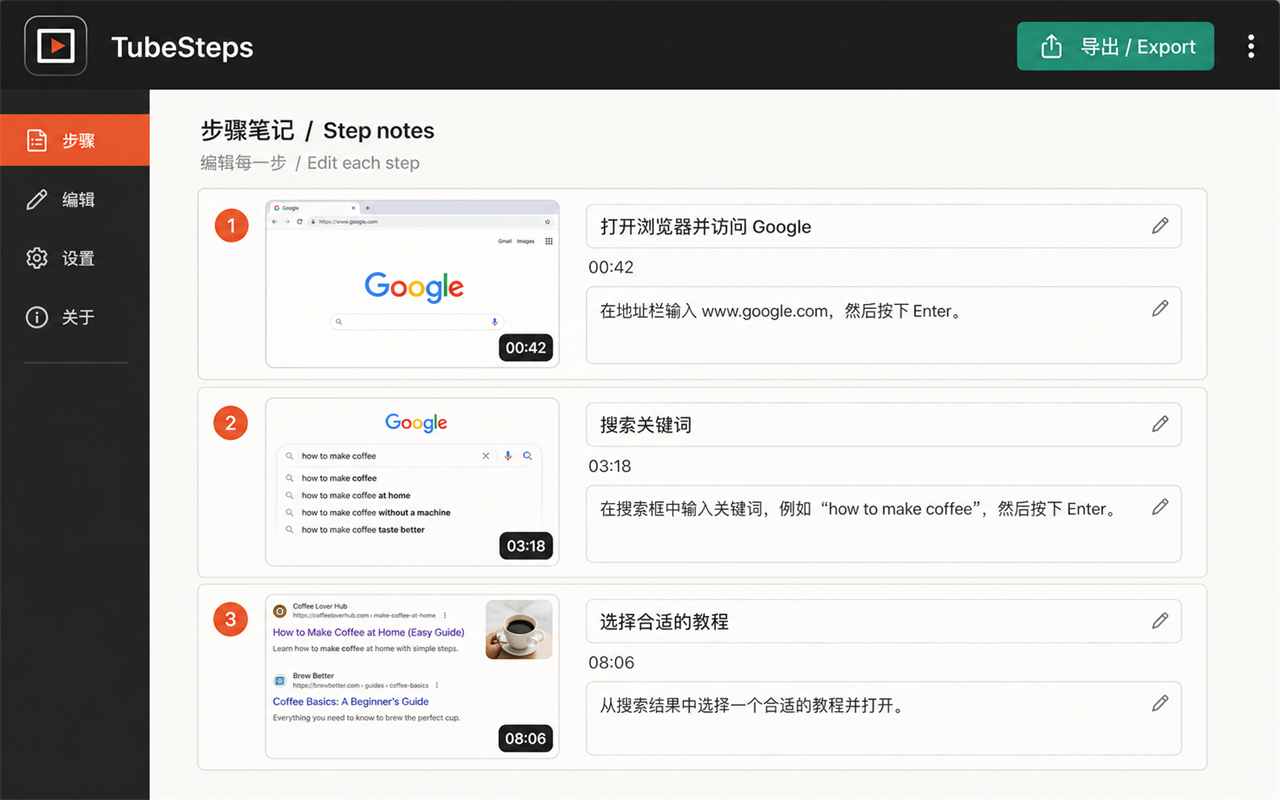The image size is (1280, 800).
Task: Click the step 1 Google homepage thumbnail
Action: pos(412,284)
